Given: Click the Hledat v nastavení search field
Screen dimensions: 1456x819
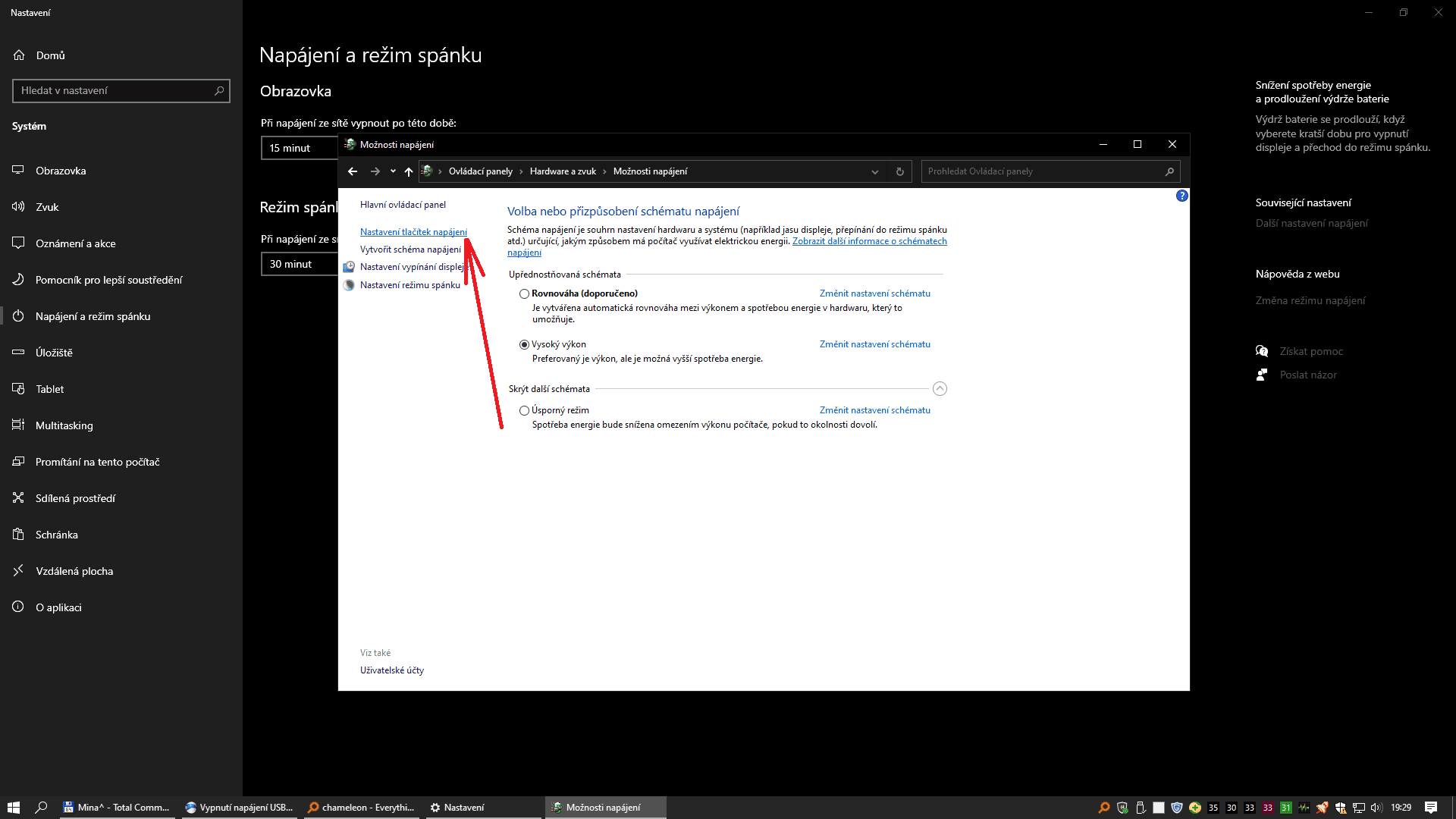Looking at the screenshot, I should tap(114, 90).
